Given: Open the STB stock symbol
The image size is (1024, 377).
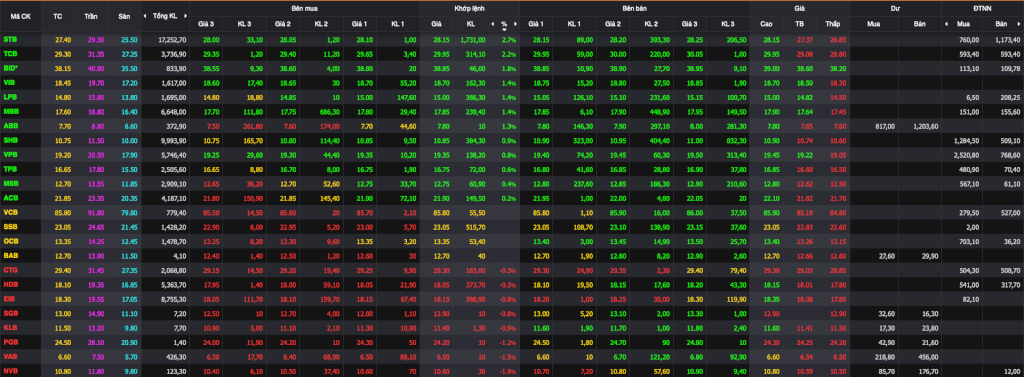Looking at the screenshot, I should click(x=10, y=39).
